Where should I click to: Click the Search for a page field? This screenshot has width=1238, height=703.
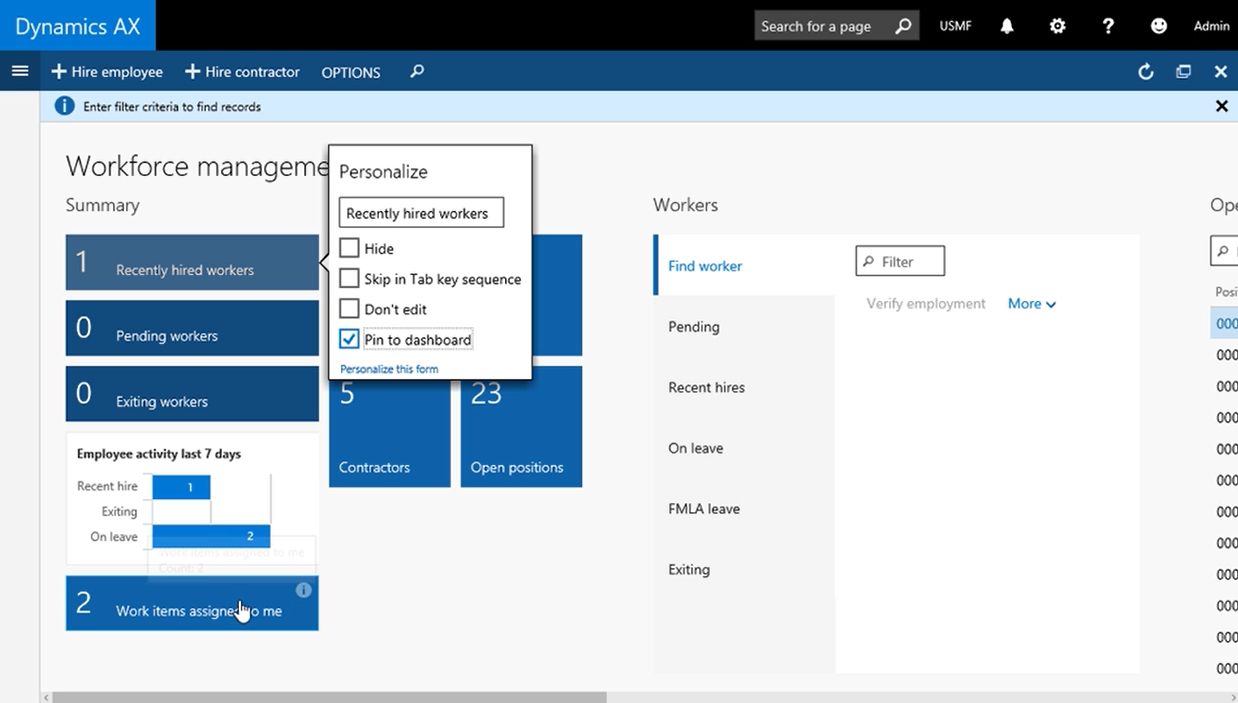tap(823, 26)
